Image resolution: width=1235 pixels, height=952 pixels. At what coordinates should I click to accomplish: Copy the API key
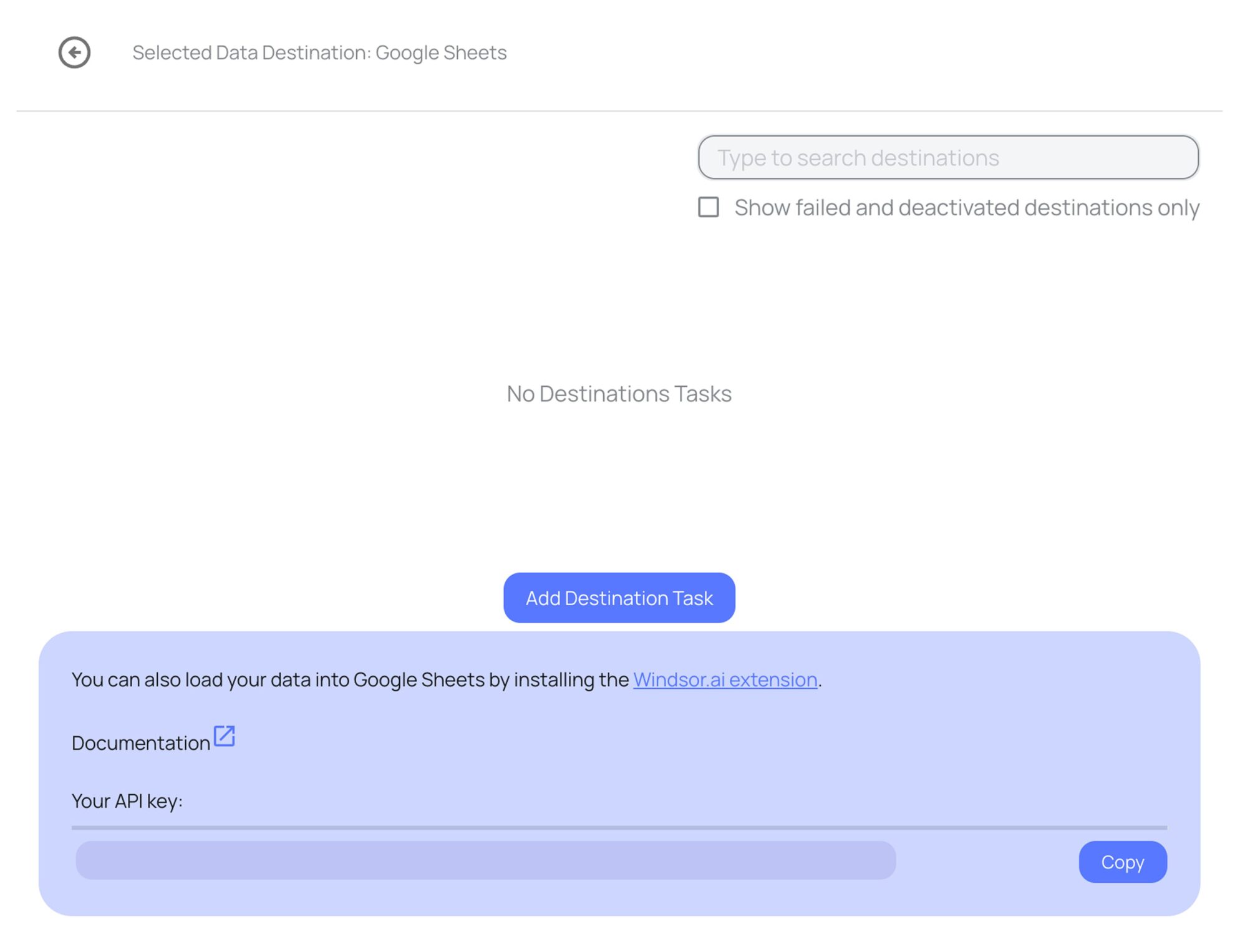1123,862
